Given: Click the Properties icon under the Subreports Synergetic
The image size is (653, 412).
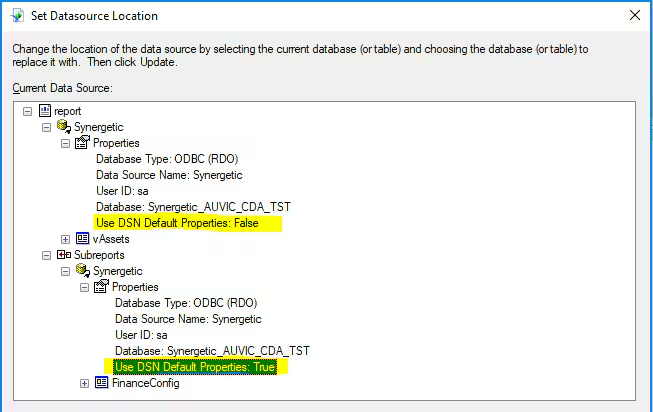Looking at the screenshot, I should [102, 287].
